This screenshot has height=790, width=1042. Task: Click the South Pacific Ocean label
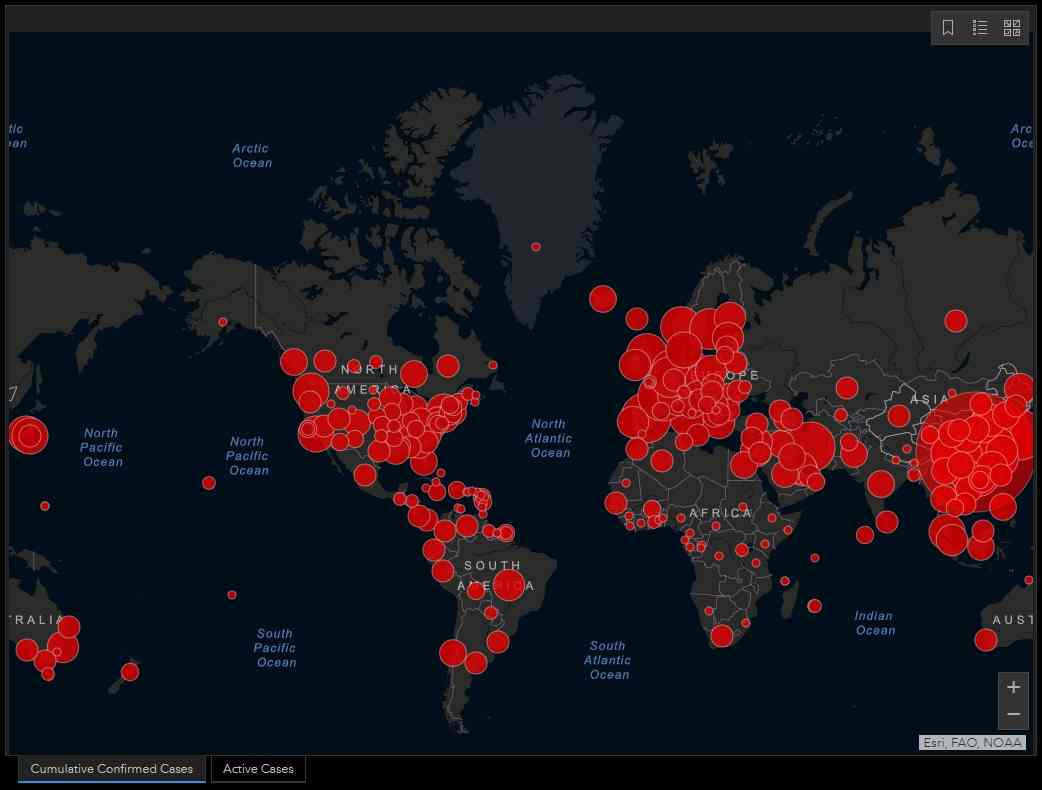tap(274, 647)
